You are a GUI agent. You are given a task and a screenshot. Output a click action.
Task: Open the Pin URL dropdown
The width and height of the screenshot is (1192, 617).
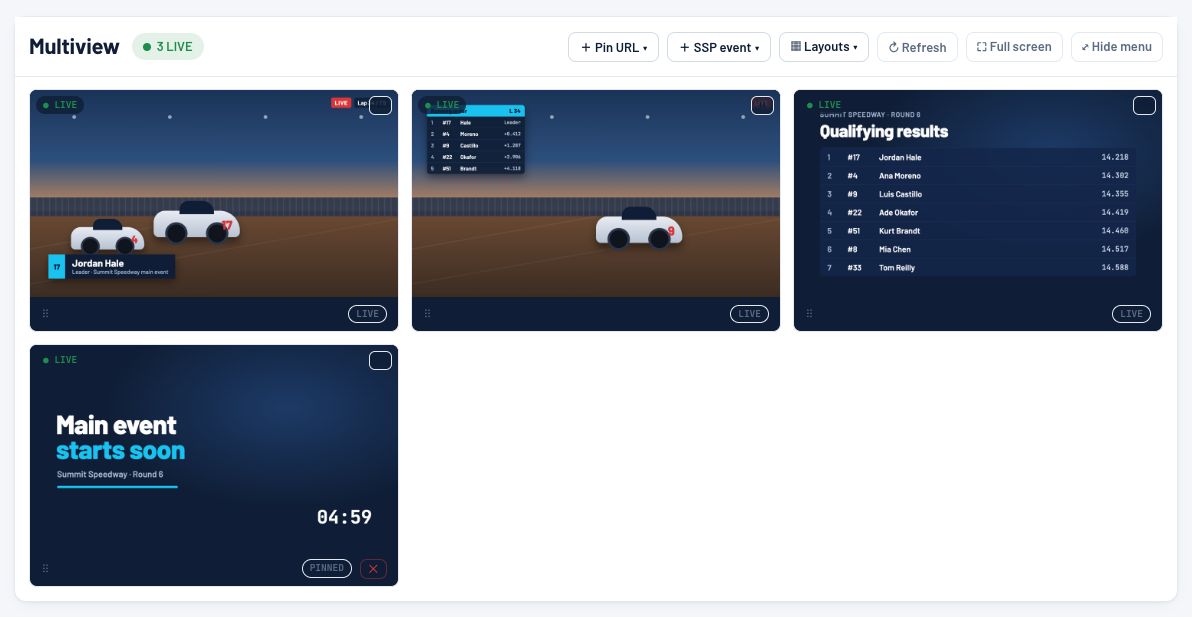613,47
